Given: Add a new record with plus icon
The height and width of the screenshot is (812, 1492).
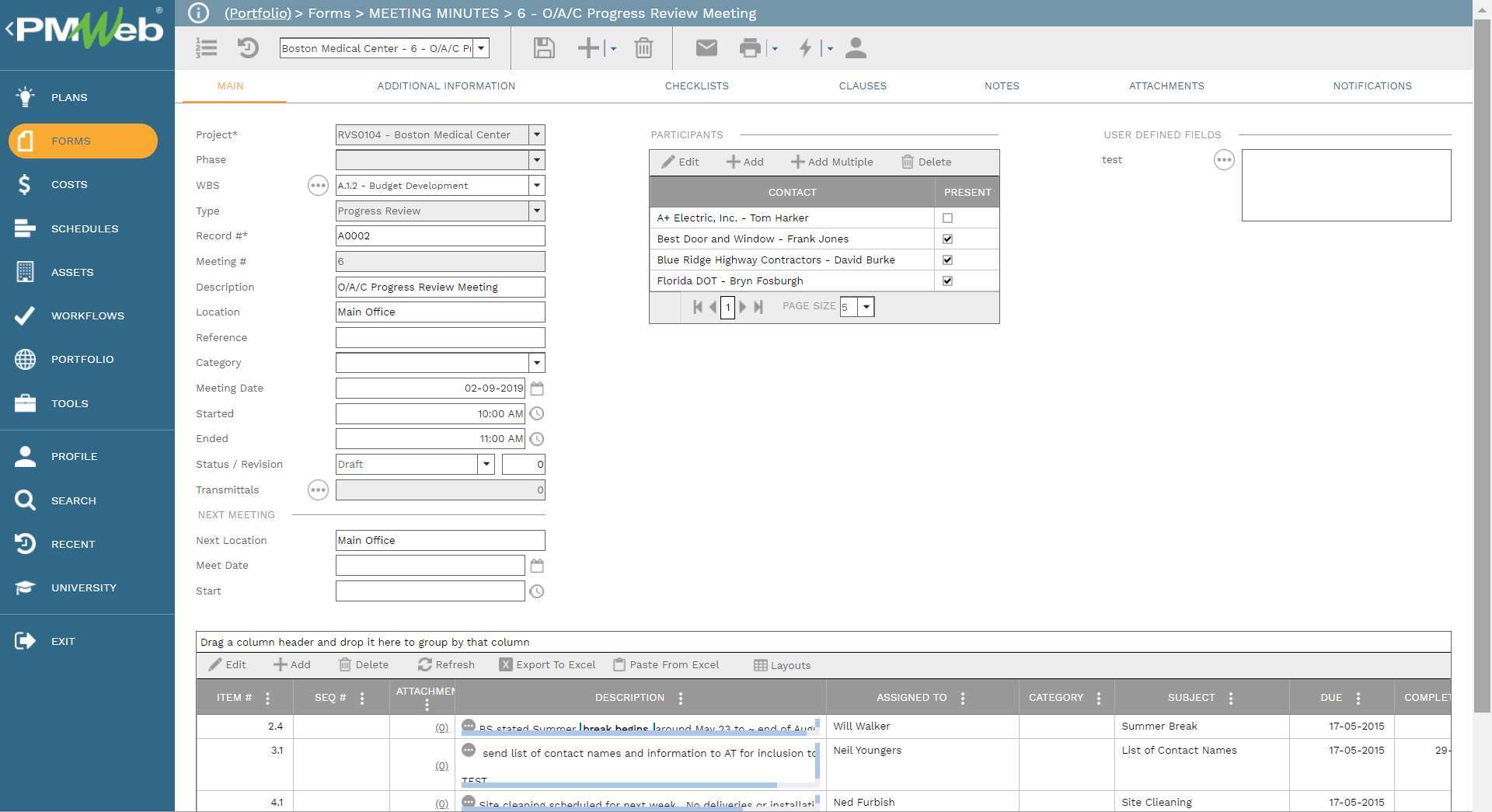Looking at the screenshot, I should (x=588, y=48).
